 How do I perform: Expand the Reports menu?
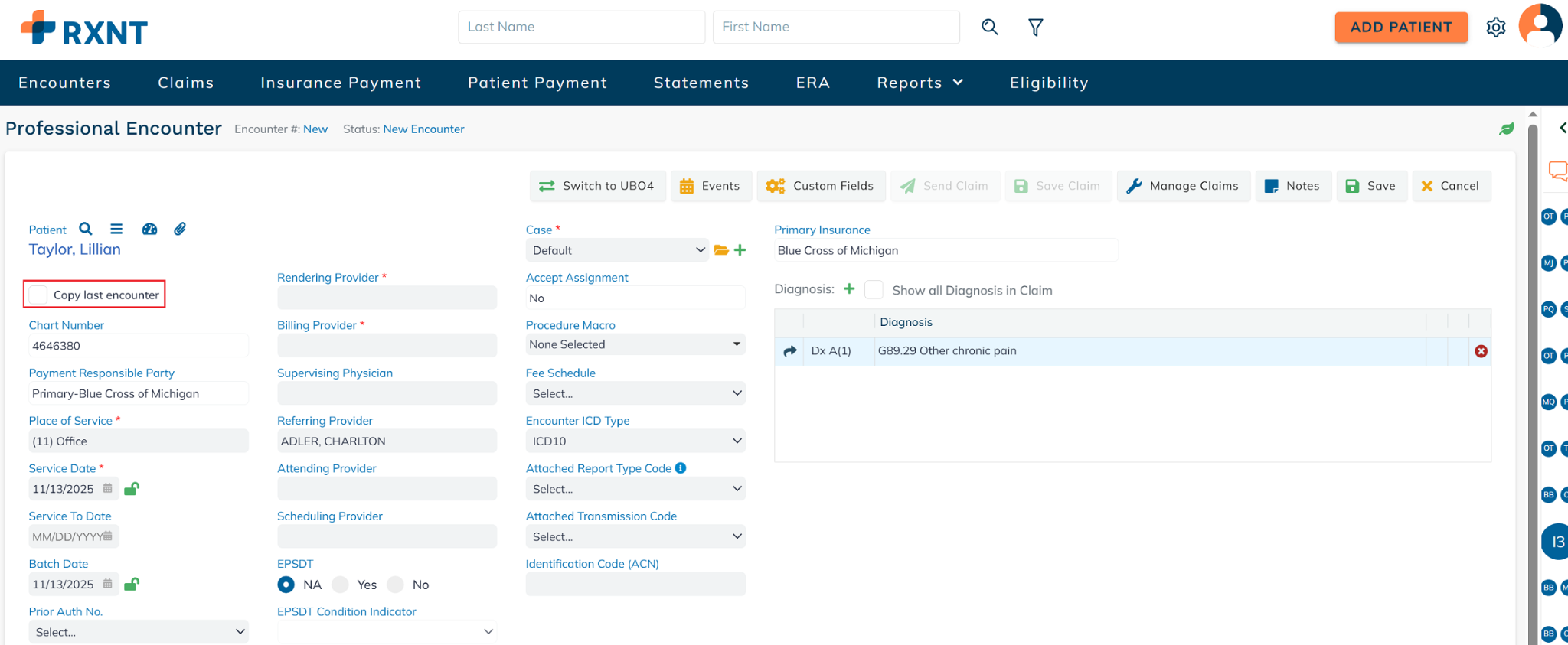pos(920,83)
